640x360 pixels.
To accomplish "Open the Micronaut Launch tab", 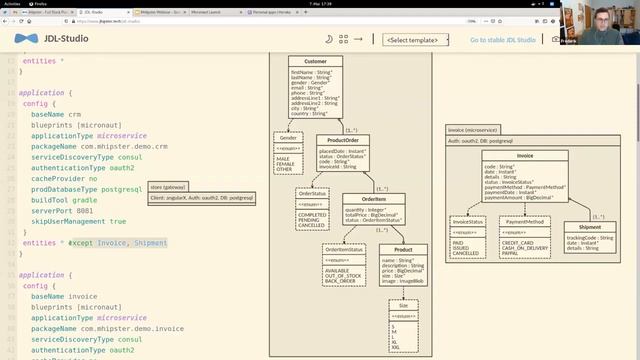I will coord(216,12).
